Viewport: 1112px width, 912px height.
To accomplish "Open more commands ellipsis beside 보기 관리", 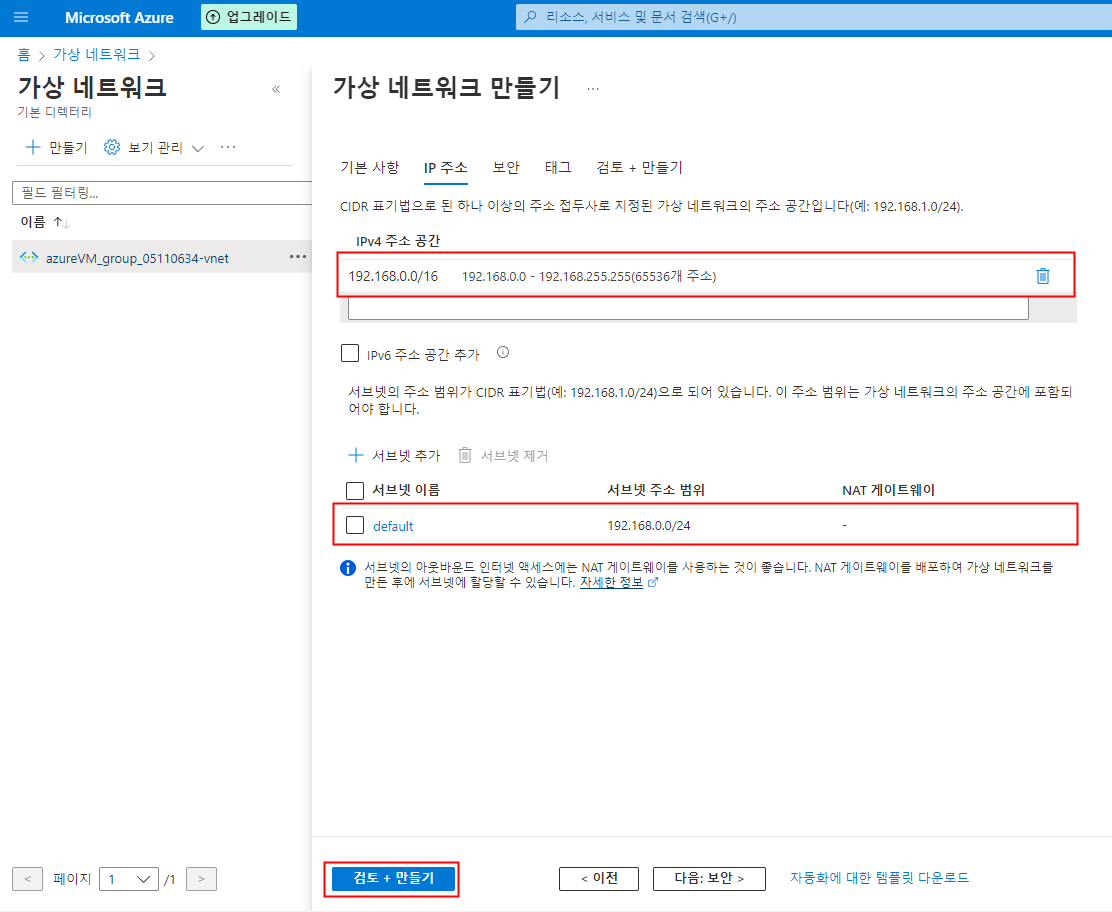I will [x=228, y=147].
